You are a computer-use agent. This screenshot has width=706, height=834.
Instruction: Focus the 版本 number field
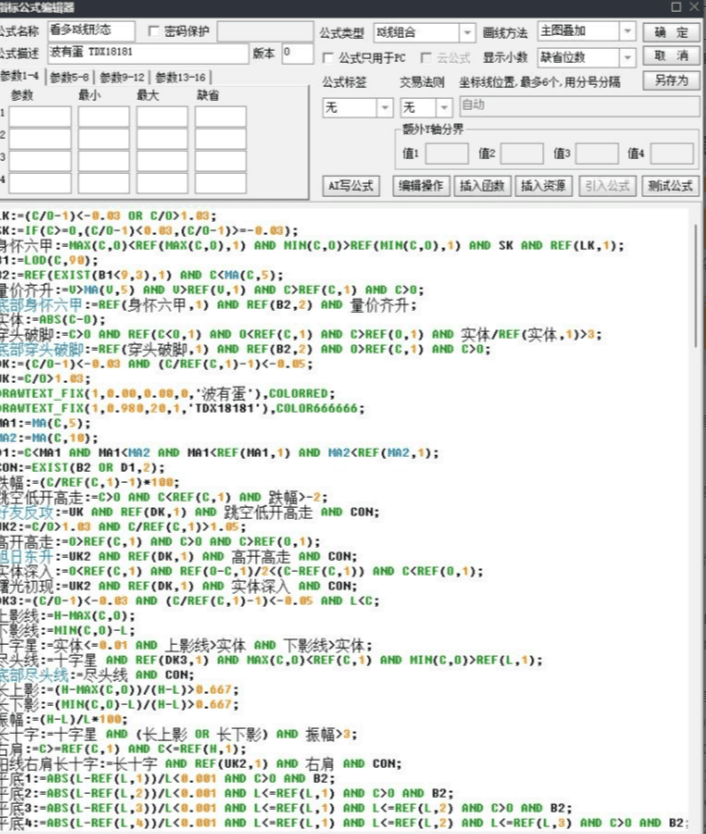(x=297, y=53)
